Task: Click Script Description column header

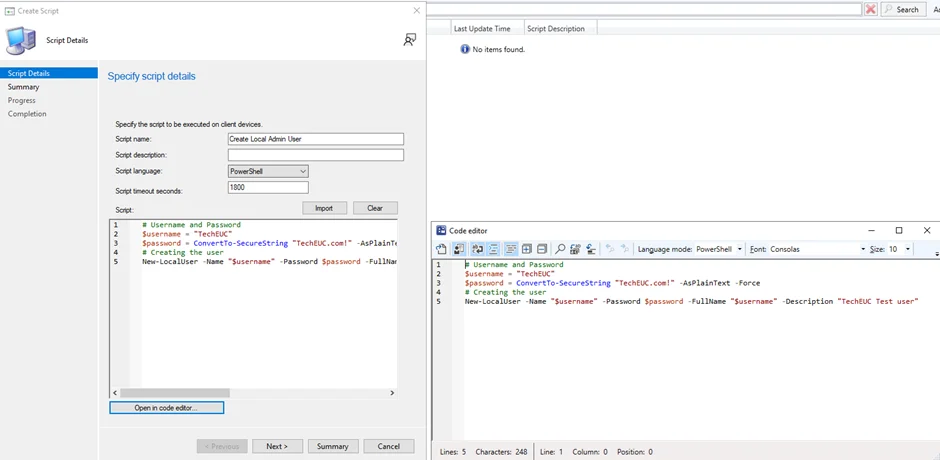Action: pyautogui.click(x=561, y=28)
